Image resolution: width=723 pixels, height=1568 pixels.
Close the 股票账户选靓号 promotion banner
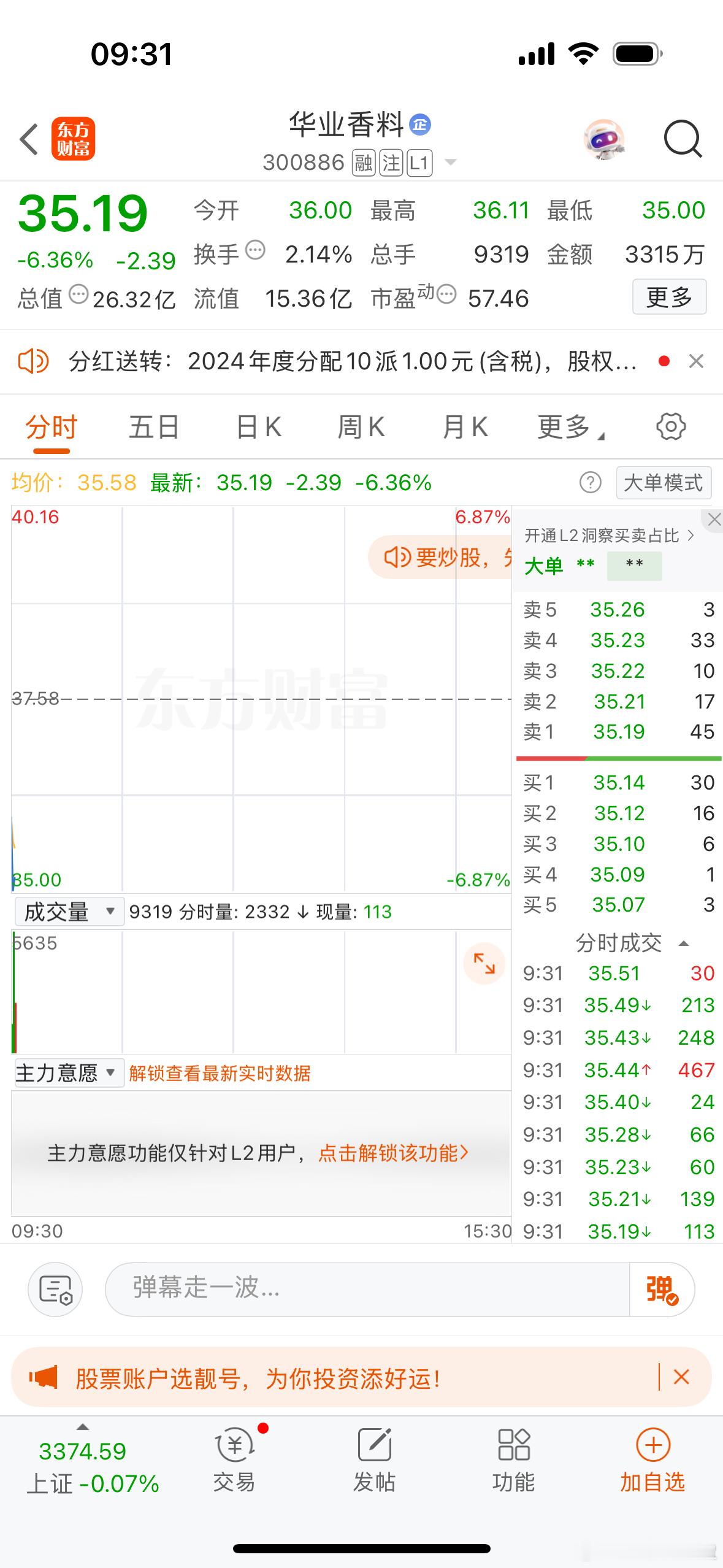coord(681,1377)
